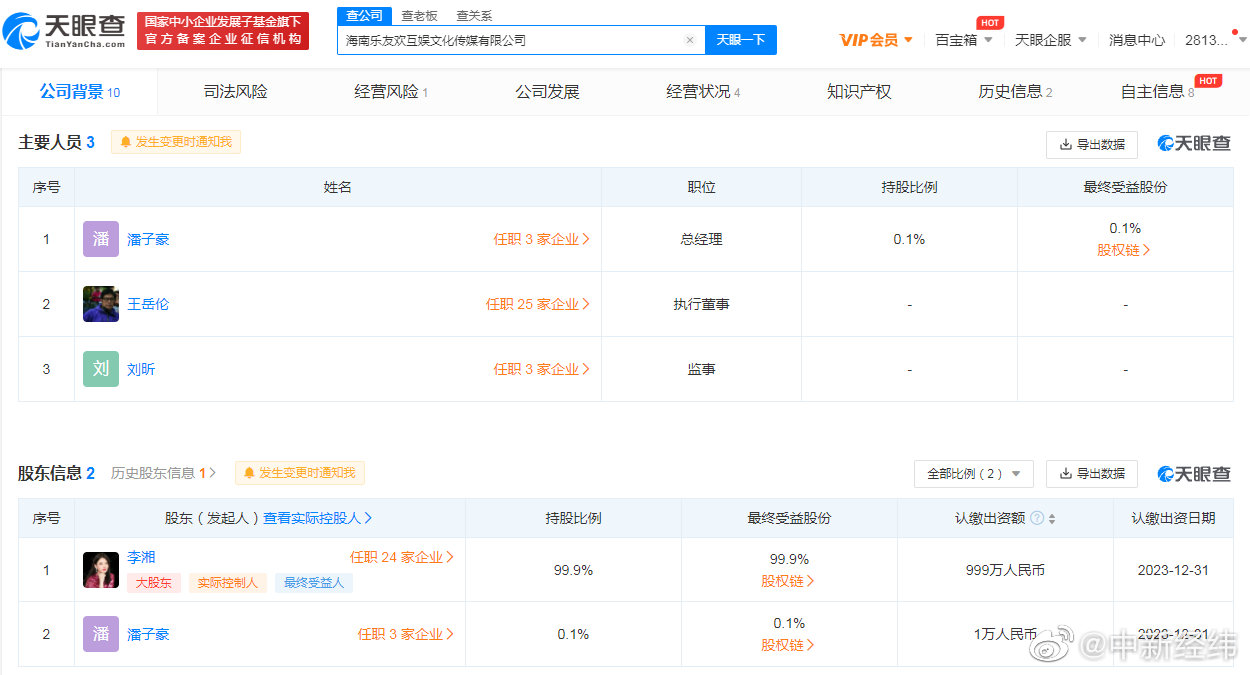Expand 任职 24 家企业 for 李湘
Screen dimensions: 1250x675
402,557
